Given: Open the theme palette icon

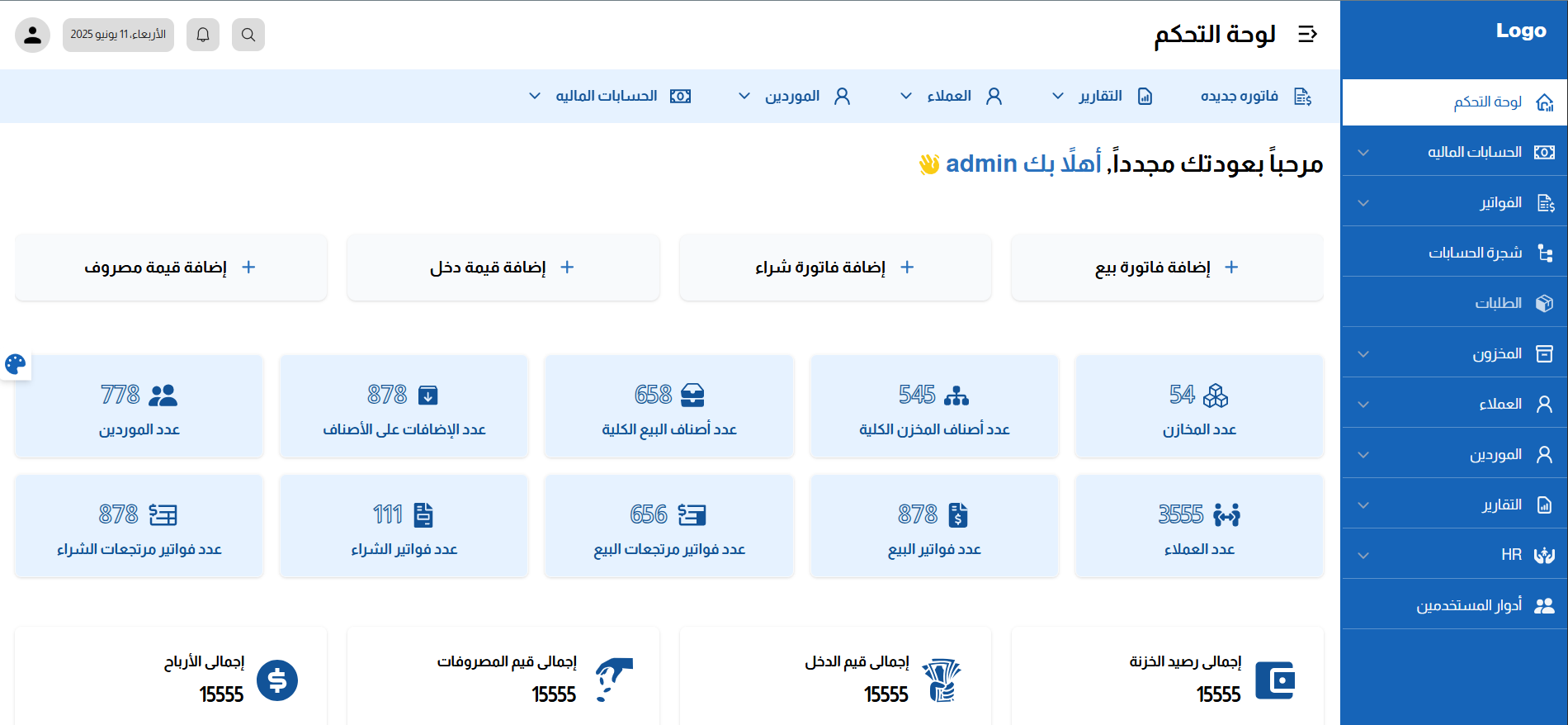Looking at the screenshot, I should coord(15,364).
